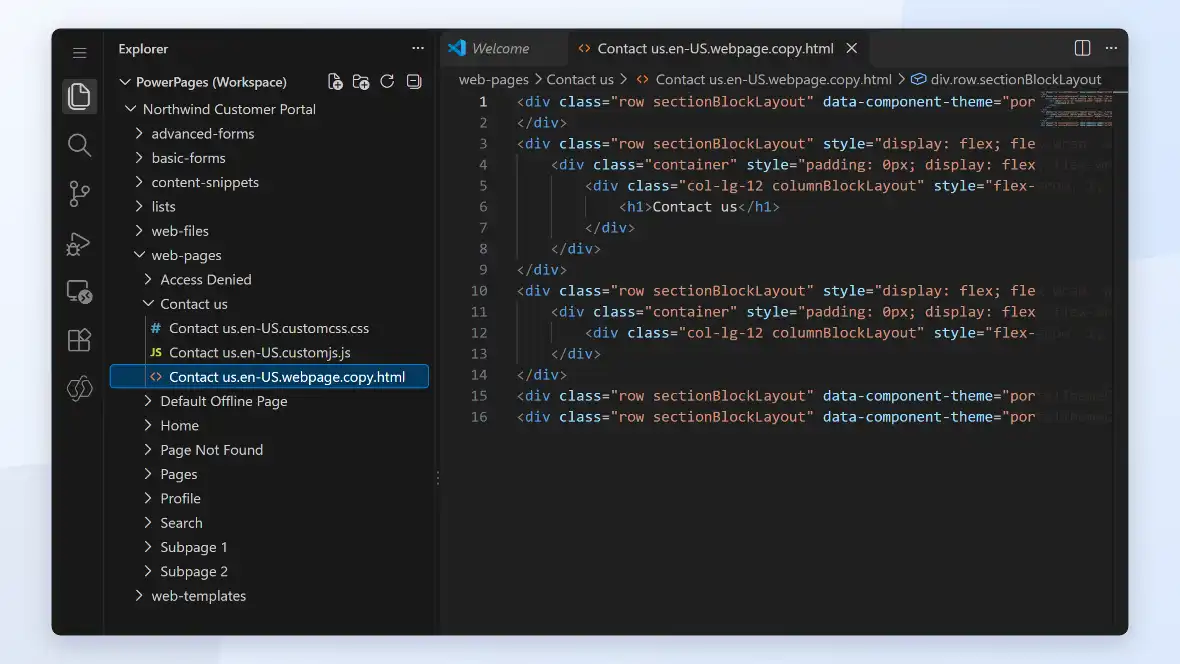Click div.row.sectionBlockLayout breadcrumb
The height and width of the screenshot is (664, 1180).
1015,79
